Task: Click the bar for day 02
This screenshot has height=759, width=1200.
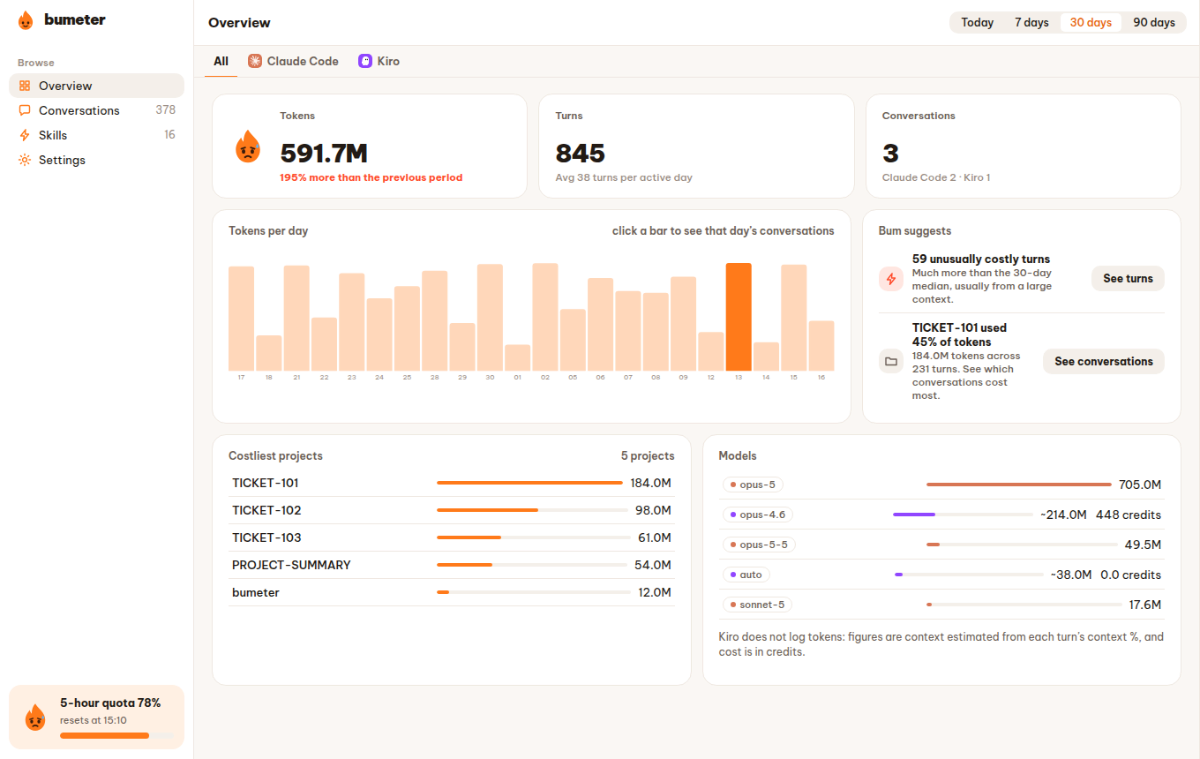Action: [545, 317]
